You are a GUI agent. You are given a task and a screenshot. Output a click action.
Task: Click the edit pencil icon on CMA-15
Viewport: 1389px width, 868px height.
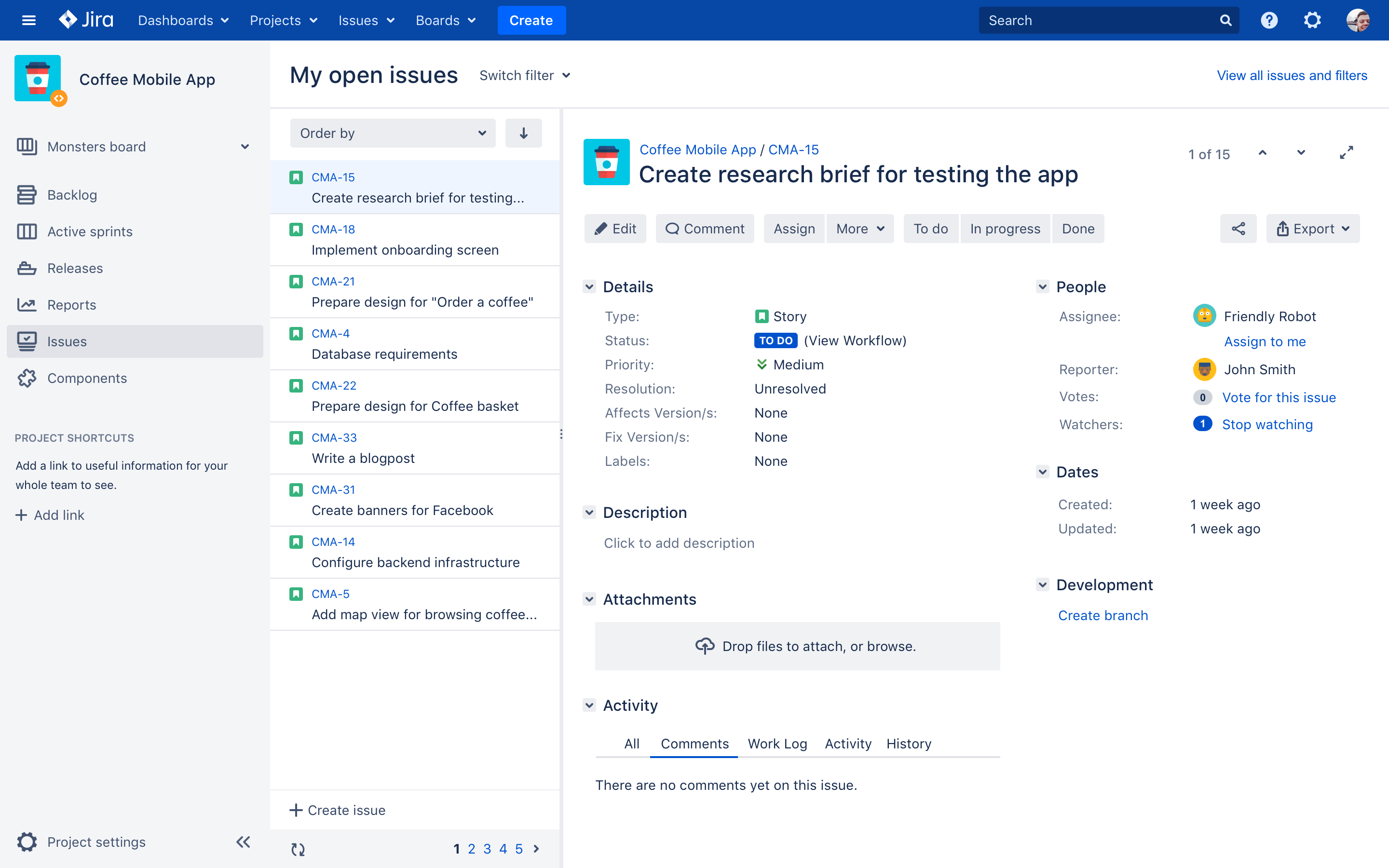tap(600, 228)
